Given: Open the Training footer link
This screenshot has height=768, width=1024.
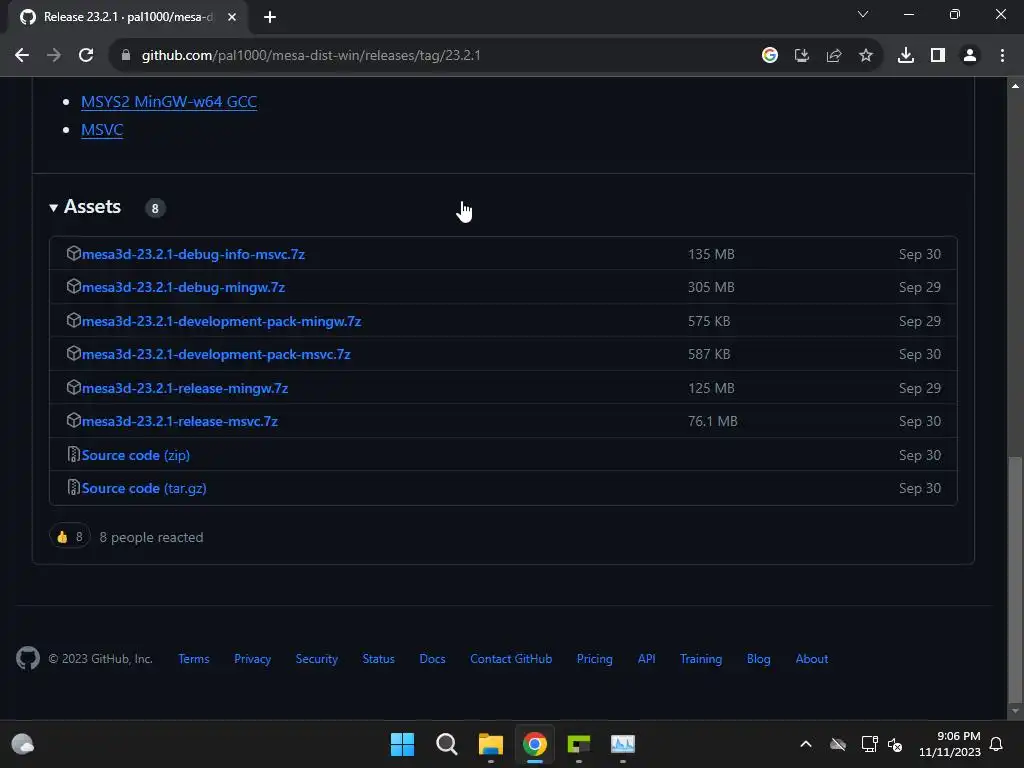Looking at the screenshot, I should pyautogui.click(x=701, y=659).
